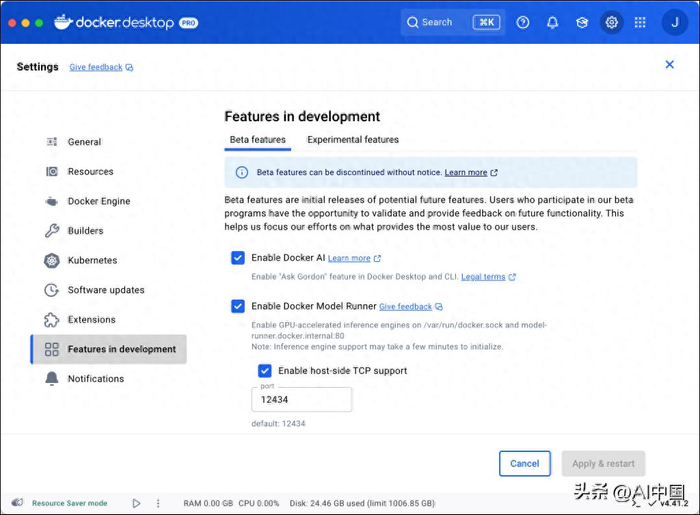Go to Docker Engine settings
The height and width of the screenshot is (515, 700).
98,201
